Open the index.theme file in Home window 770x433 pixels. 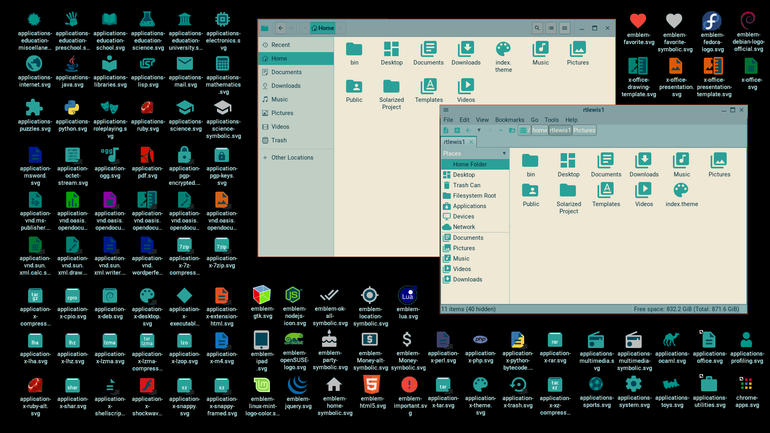coord(503,57)
